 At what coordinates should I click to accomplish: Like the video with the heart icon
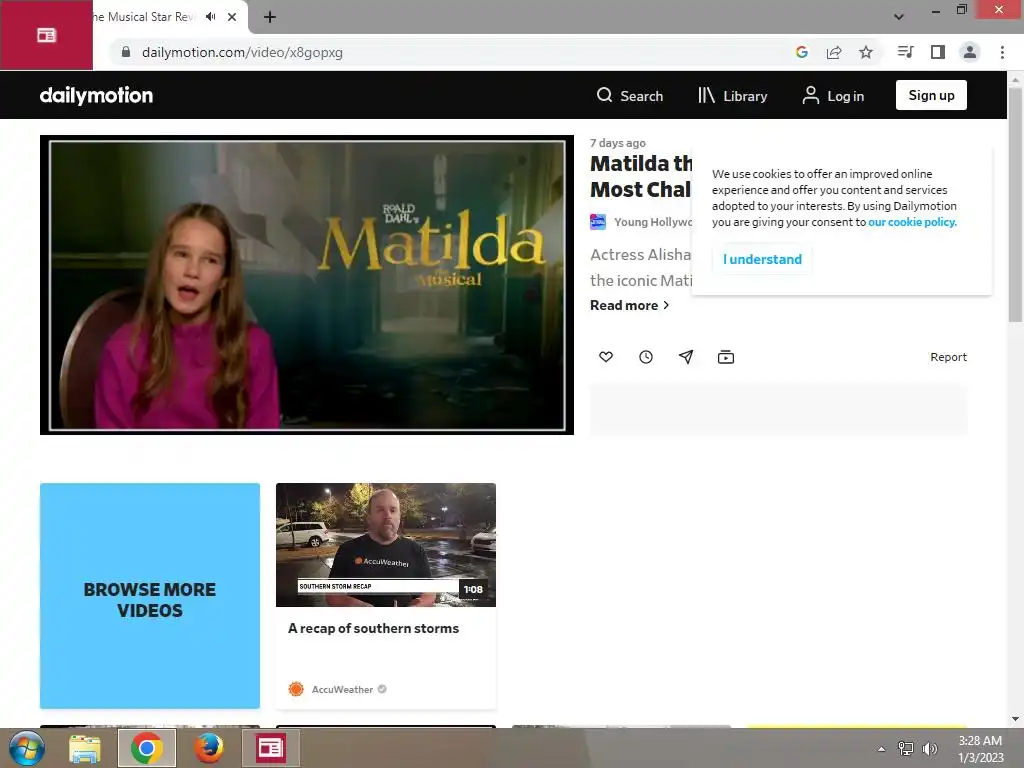coord(606,357)
